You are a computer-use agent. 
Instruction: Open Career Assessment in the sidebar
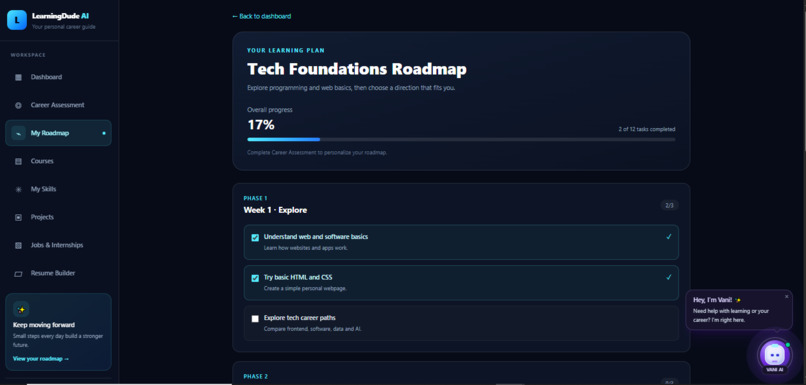(58, 105)
